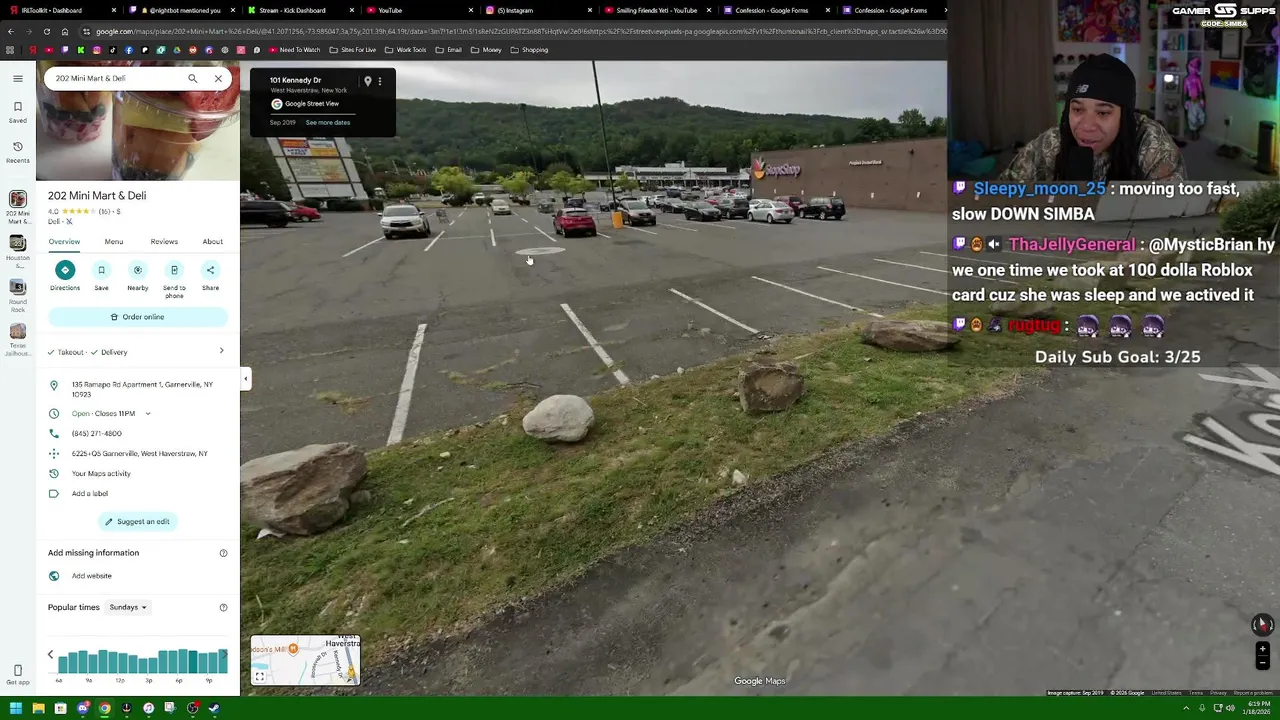Switch to the Overview tab
Screen dimensions: 1280x720
click(64, 241)
